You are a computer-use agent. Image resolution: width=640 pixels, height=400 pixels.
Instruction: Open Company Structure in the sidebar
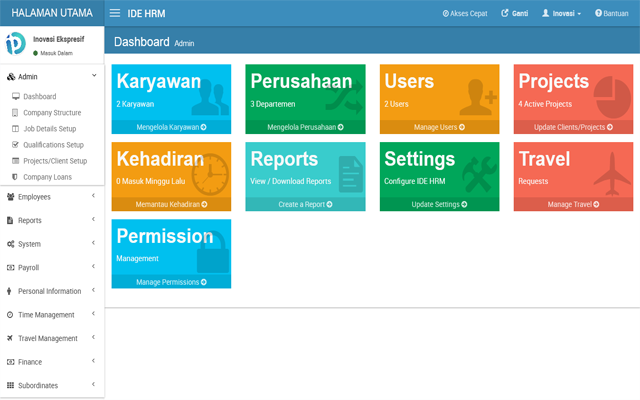coord(52,113)
